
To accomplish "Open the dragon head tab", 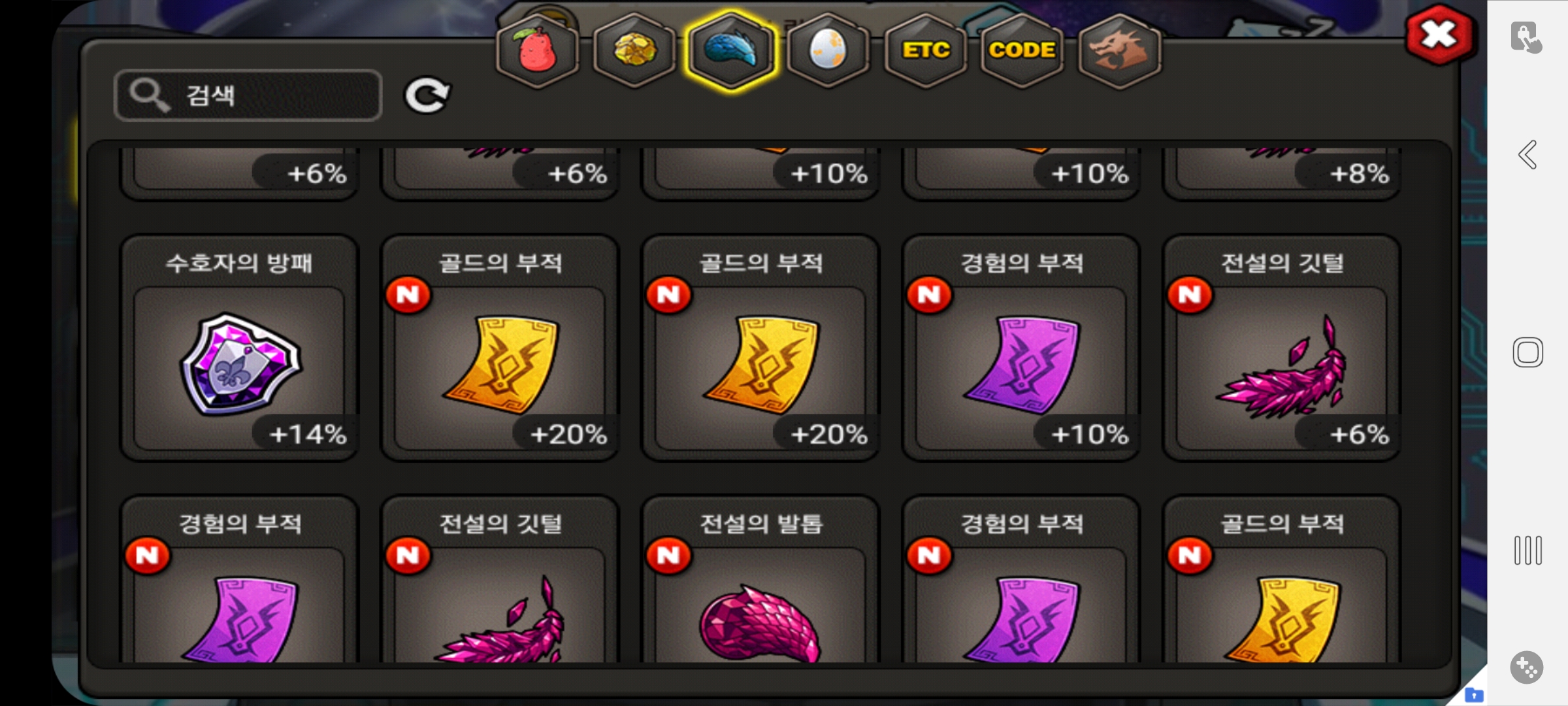I will pyautogui.click(x=1119, y=51).
